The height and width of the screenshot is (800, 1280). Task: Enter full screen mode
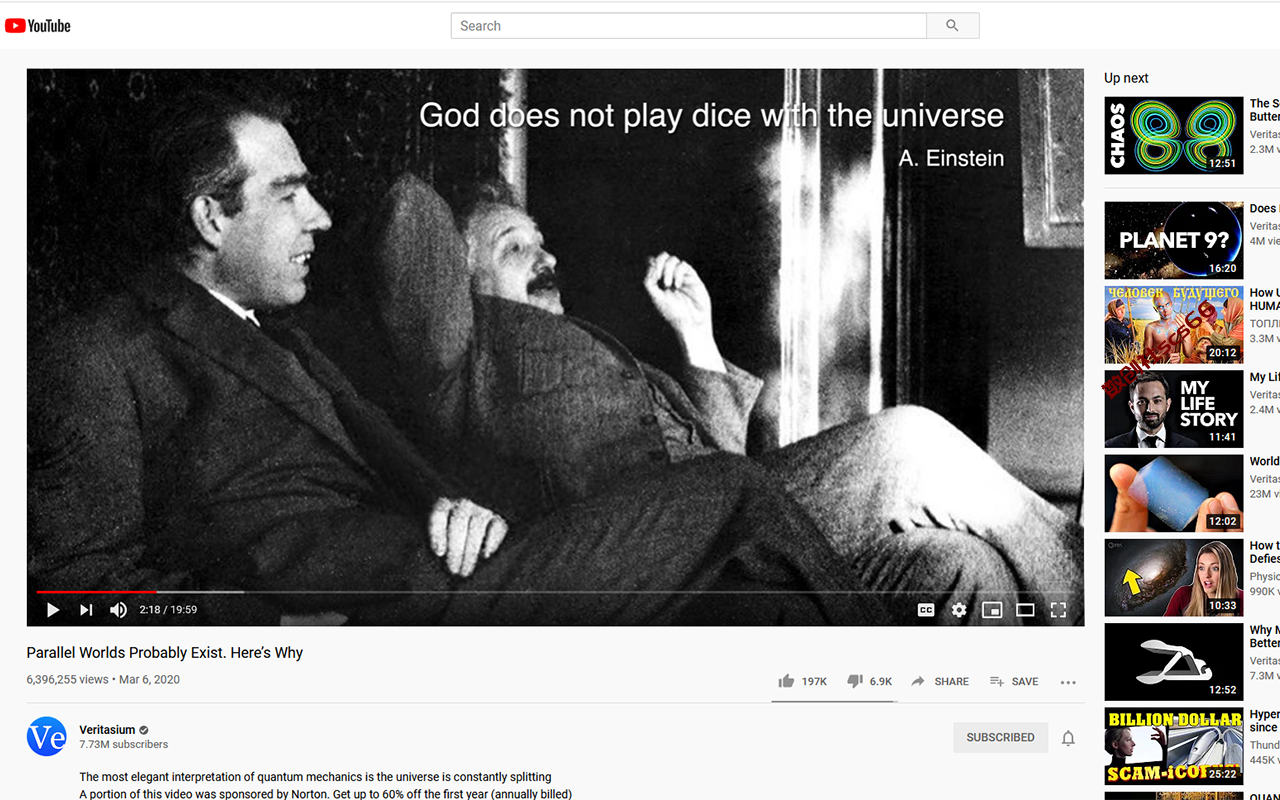pos(1058,610)
